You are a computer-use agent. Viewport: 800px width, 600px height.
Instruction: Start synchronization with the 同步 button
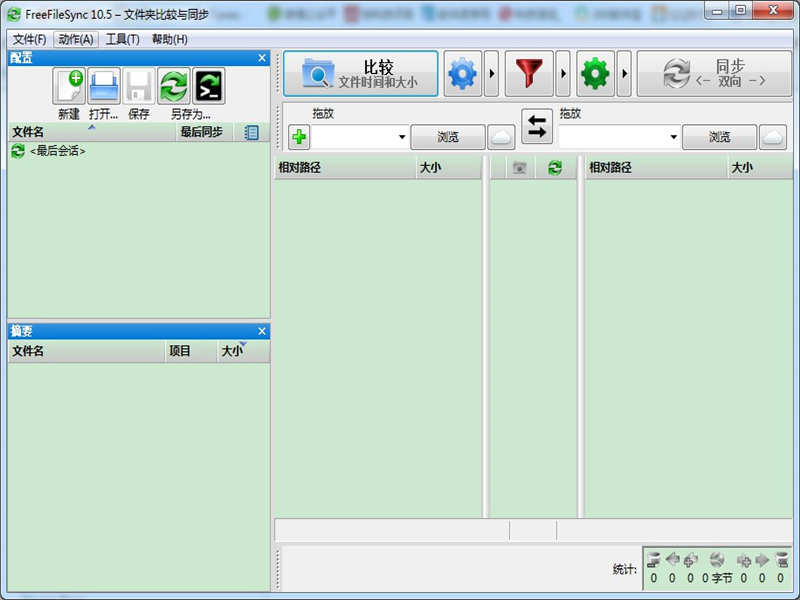(714, 74)
